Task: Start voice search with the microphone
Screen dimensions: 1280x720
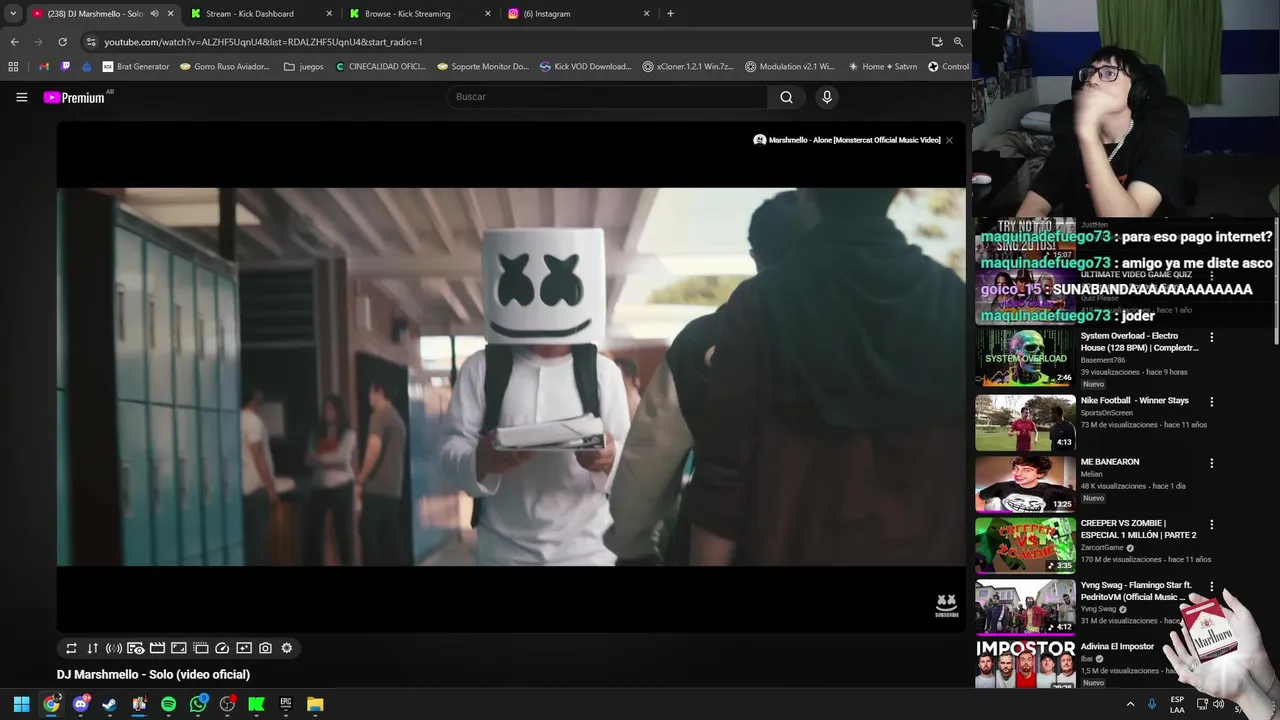Action: point(827,97)
